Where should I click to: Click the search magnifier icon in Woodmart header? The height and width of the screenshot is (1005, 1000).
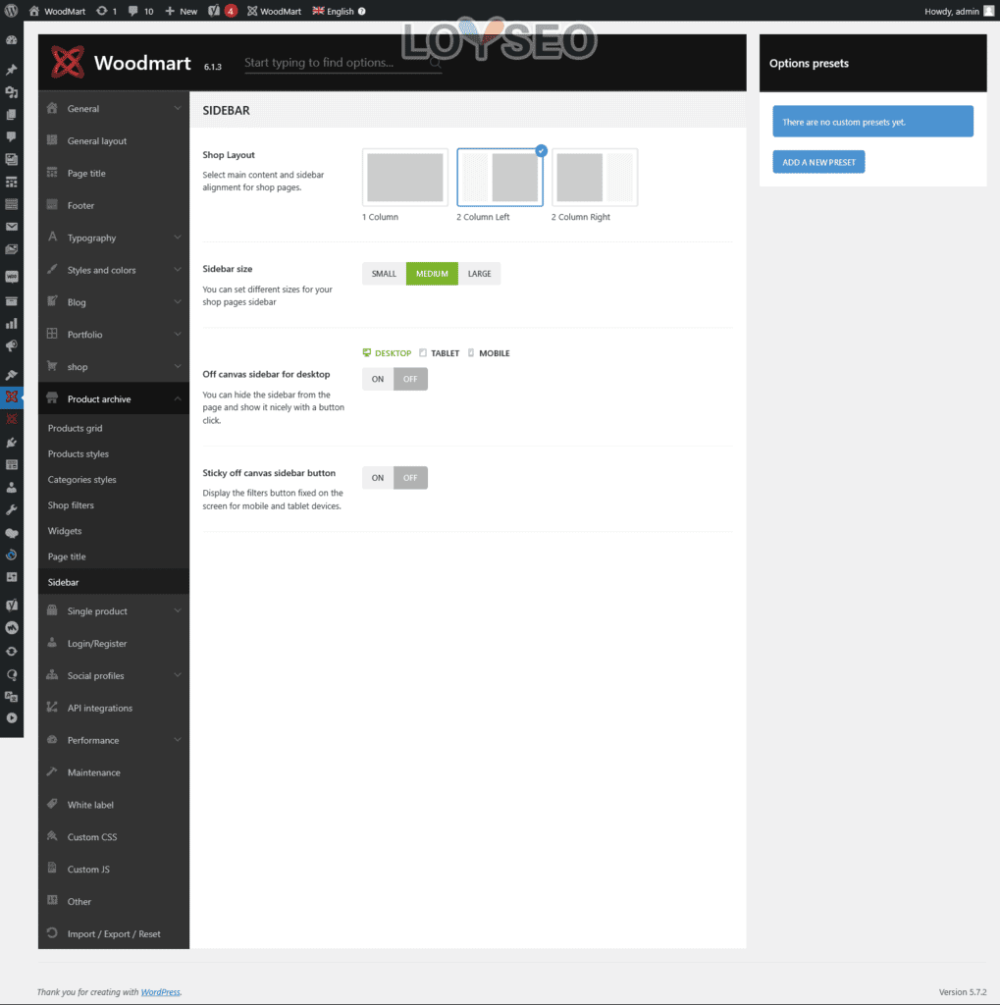click(435, 63)
